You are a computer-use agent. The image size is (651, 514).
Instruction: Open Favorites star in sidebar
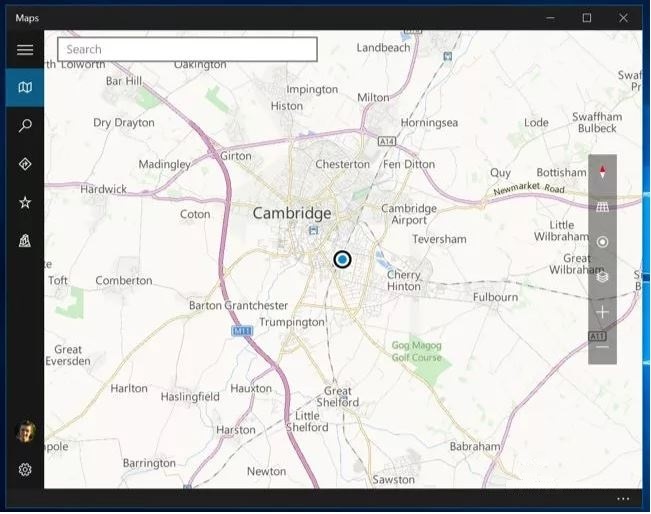25,202
